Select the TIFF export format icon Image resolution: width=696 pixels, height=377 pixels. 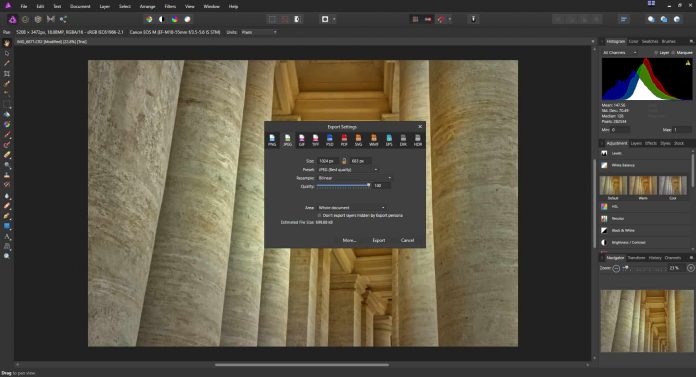(315, 140)
